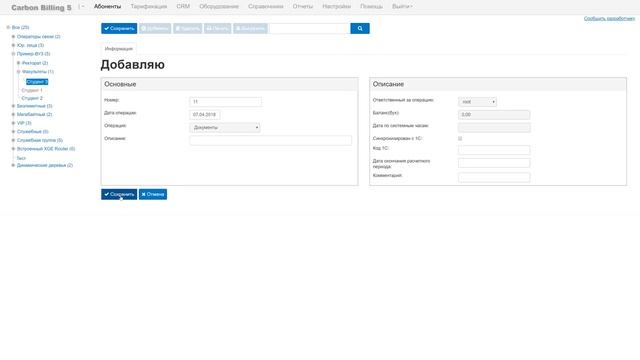Viewport: 640px width, 360px height.
Task: Expand the VIP tree node
Action: tap(13, 123)
